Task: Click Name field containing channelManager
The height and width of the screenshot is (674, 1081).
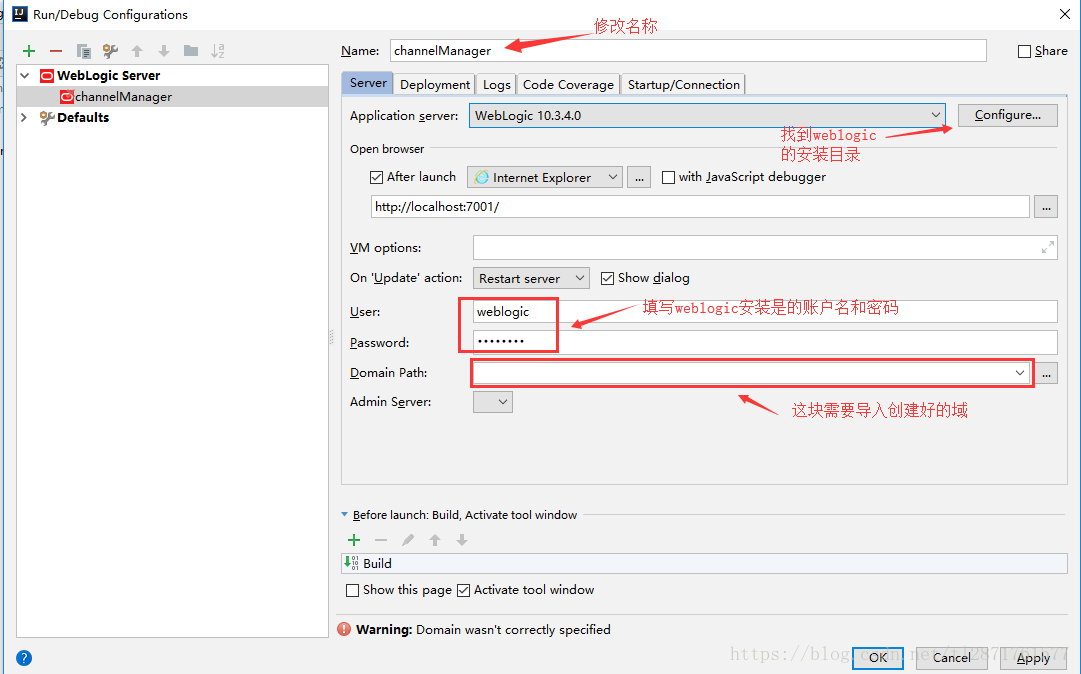Action: point(688,51)
